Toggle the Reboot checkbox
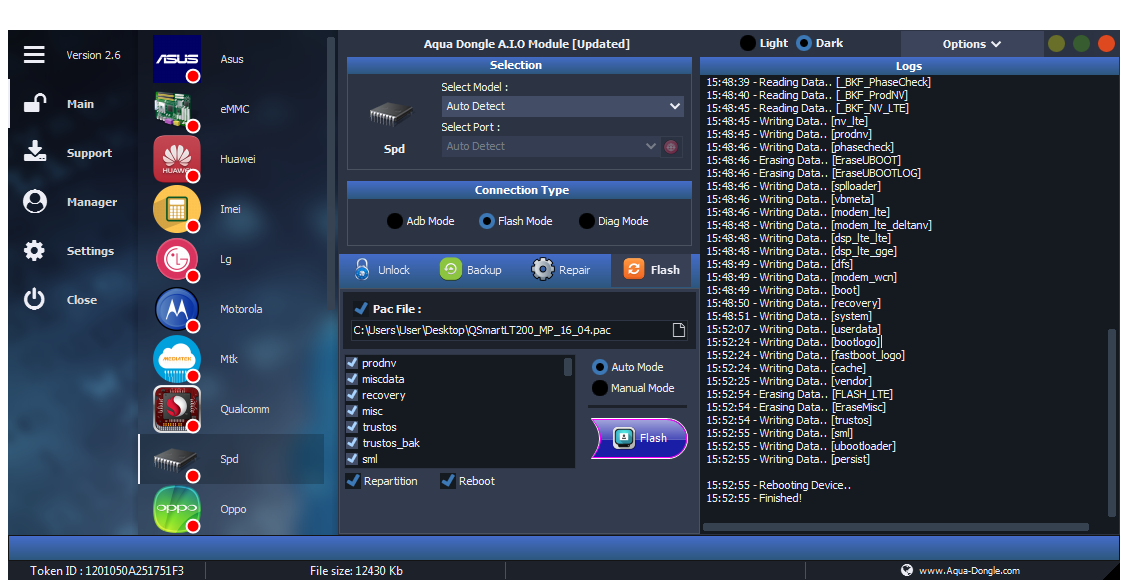1128x588 pixels. click(447, 481)
